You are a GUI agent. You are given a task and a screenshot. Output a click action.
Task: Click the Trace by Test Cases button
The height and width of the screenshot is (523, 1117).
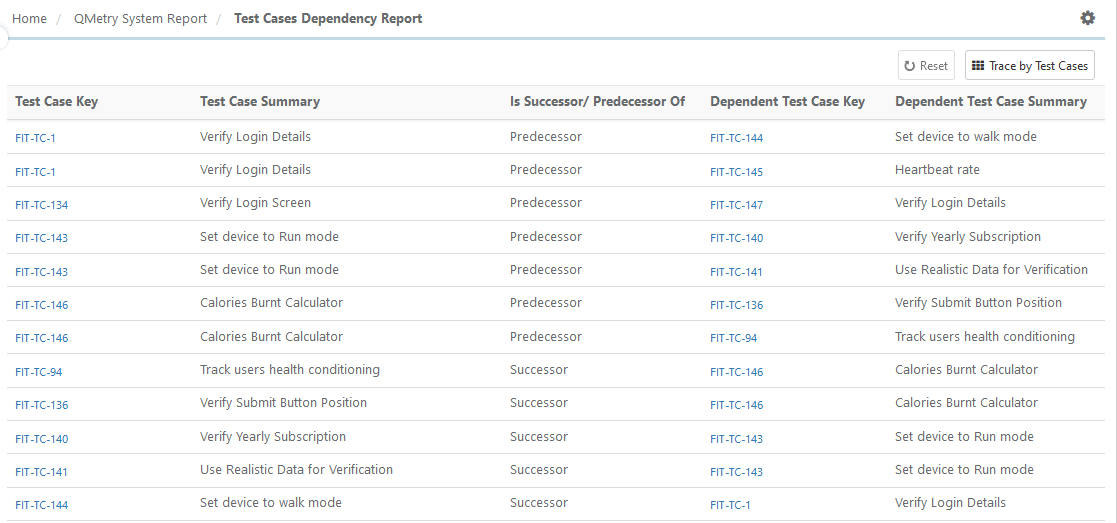pos(1029,66)
